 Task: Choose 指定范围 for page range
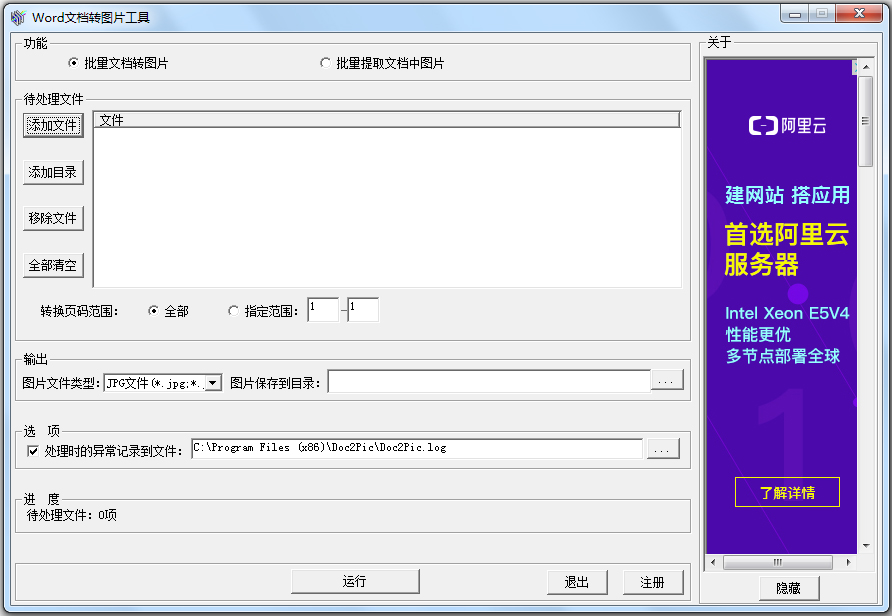pos(234,310)
